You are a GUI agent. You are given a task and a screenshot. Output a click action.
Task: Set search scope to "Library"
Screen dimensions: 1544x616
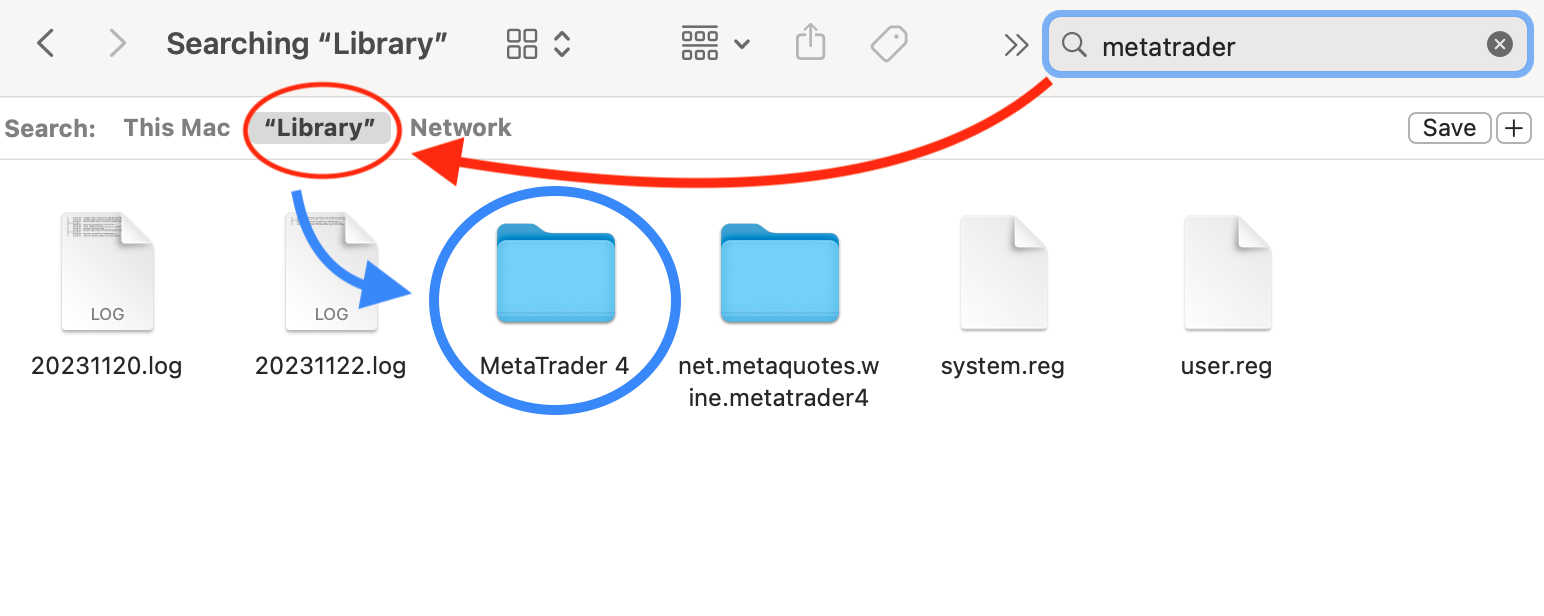click(320, 128)
